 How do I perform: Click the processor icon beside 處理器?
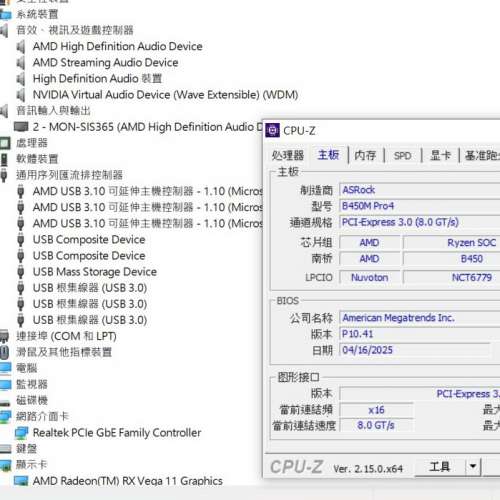[x=5, y=143]
